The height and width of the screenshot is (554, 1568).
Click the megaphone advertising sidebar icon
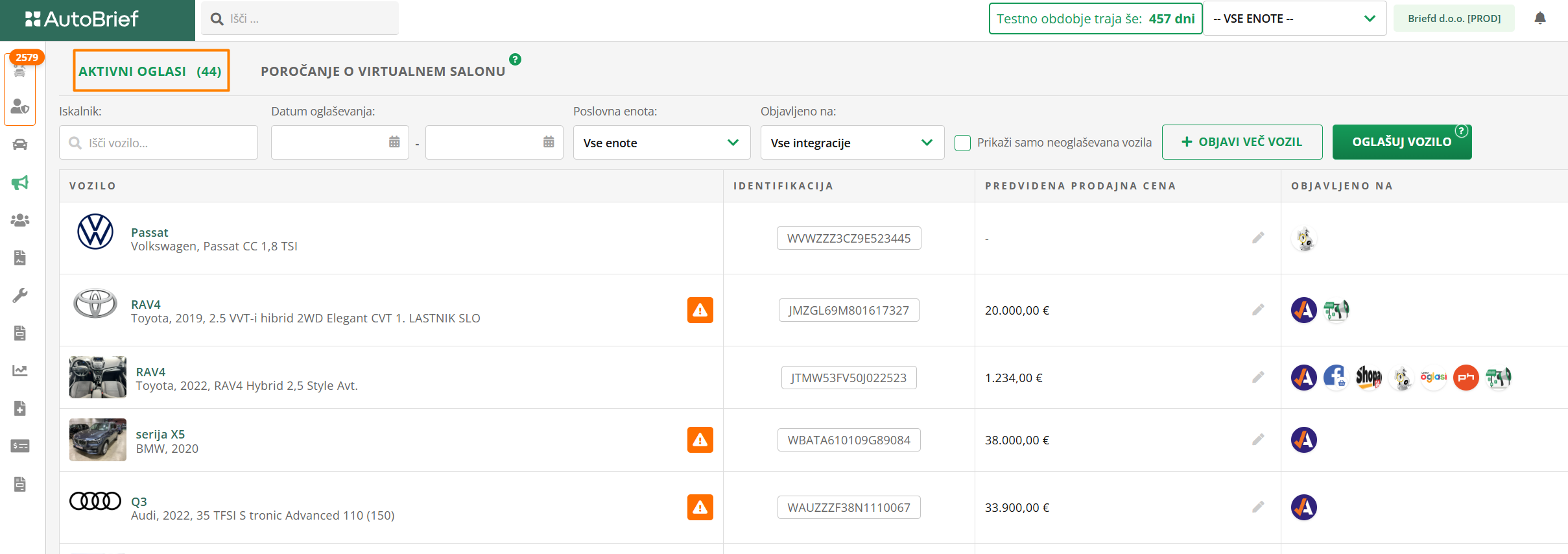20,183
